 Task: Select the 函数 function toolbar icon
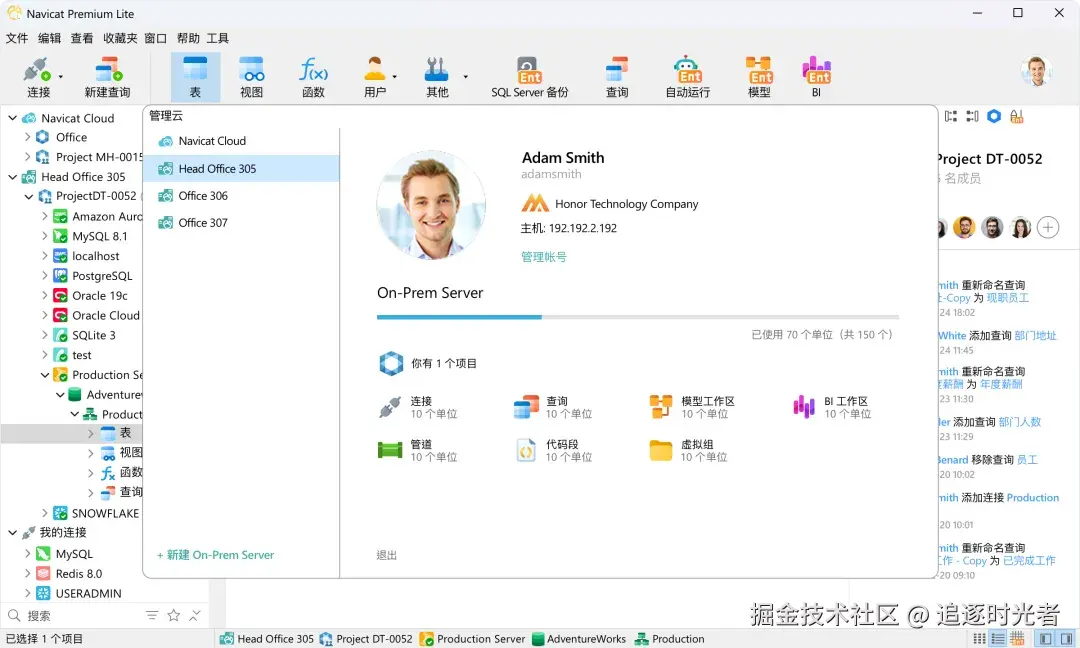pos(313,76)
